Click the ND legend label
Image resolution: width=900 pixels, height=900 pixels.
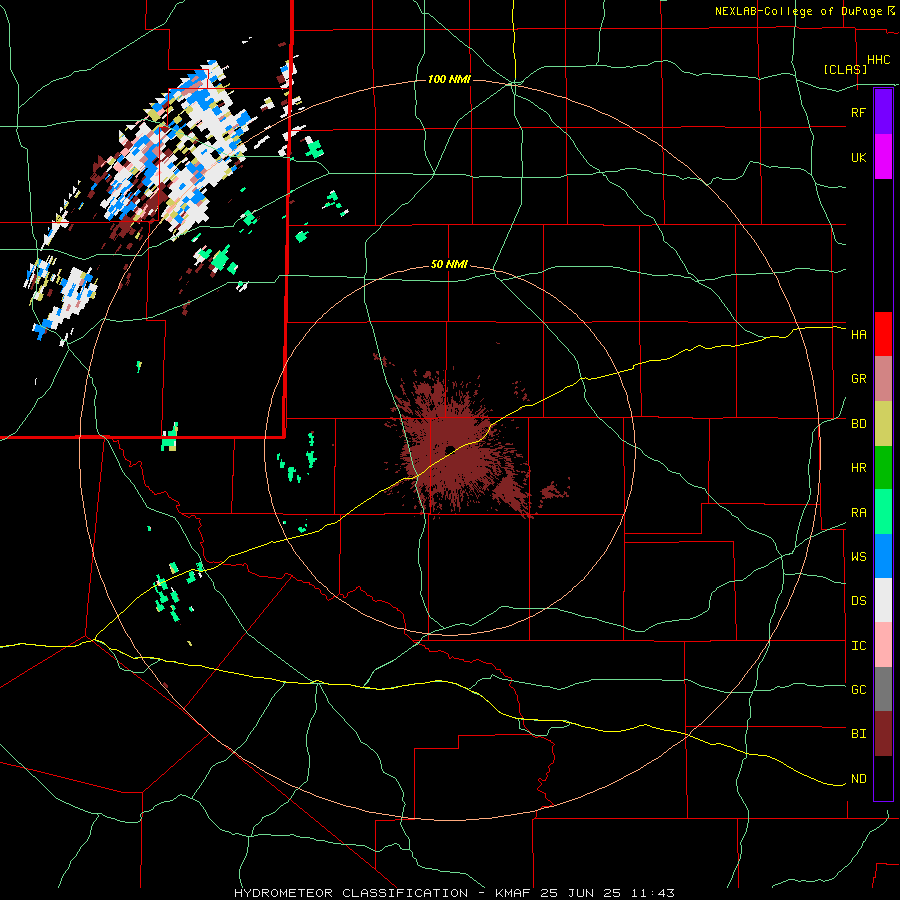[x=858, y=779]
